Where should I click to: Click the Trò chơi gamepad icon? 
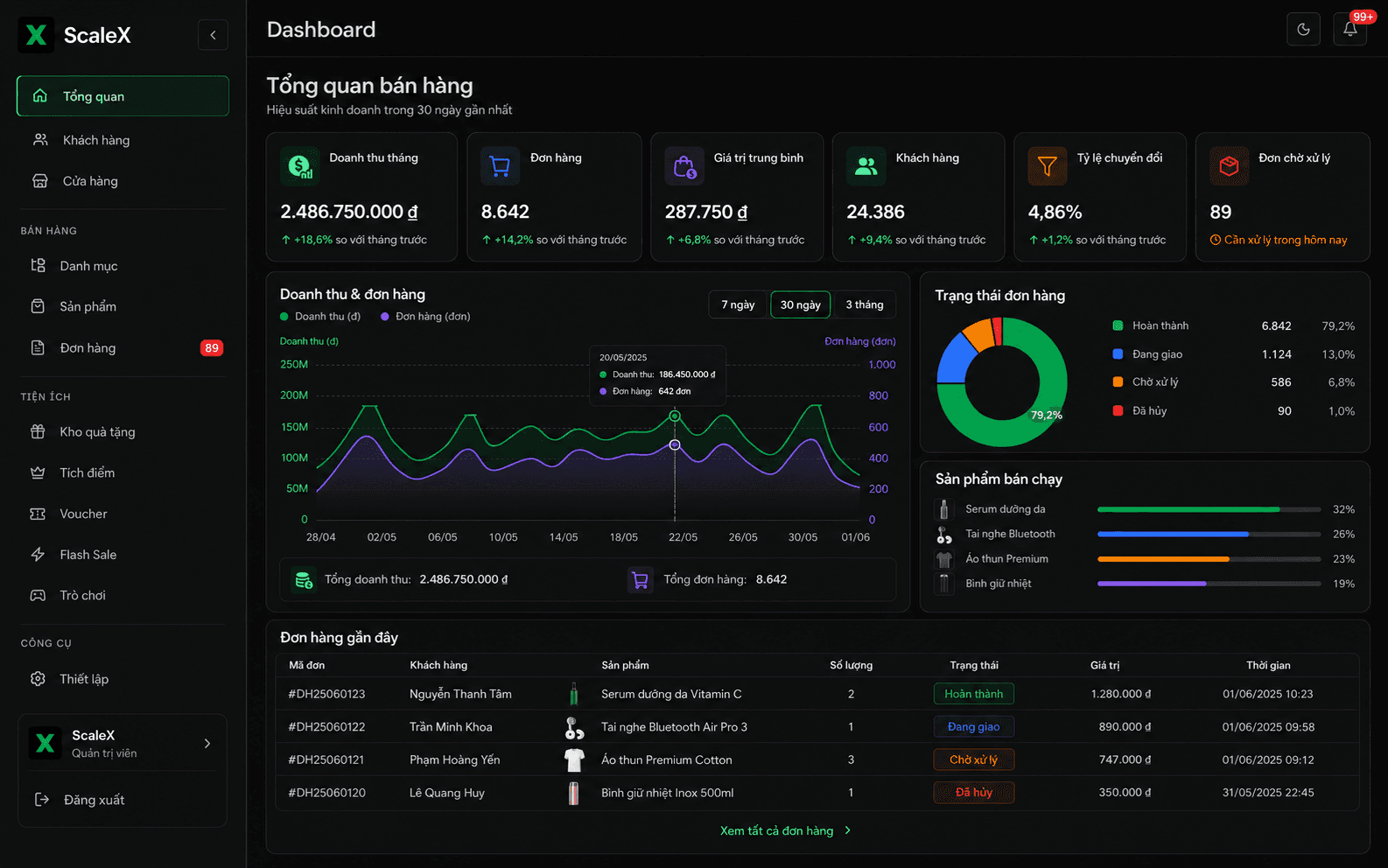point(38,595)
